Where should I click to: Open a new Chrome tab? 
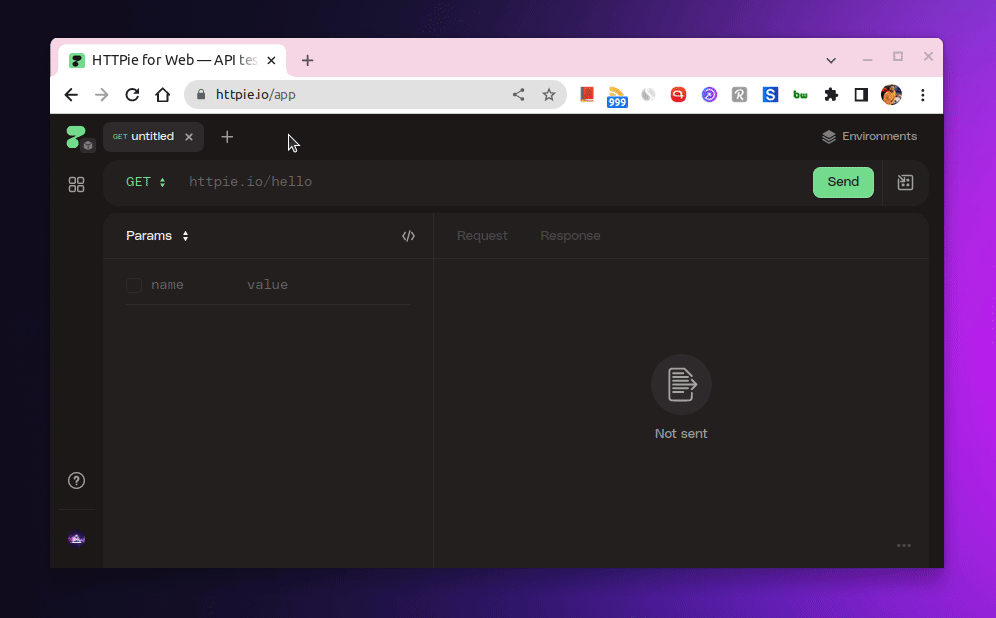click(x=307, y=60)
